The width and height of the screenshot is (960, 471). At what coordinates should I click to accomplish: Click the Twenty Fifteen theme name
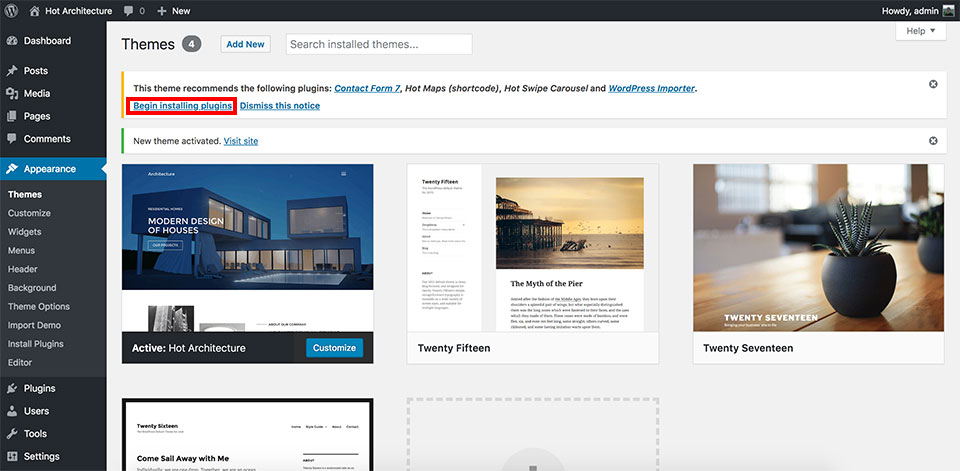[x=454, y=348]
